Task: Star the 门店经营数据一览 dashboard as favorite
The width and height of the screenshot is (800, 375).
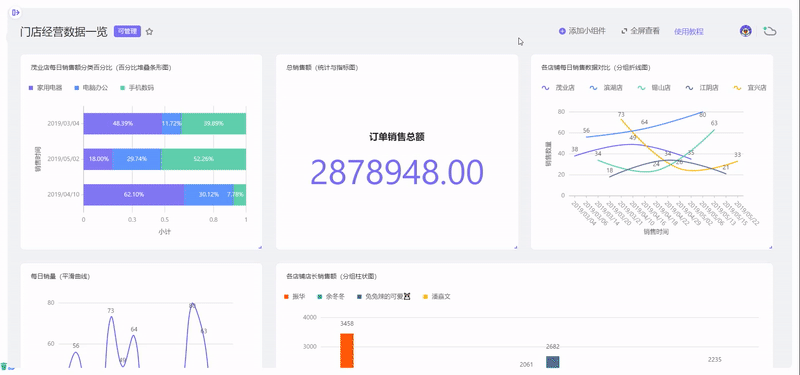Action: point(149,32)
